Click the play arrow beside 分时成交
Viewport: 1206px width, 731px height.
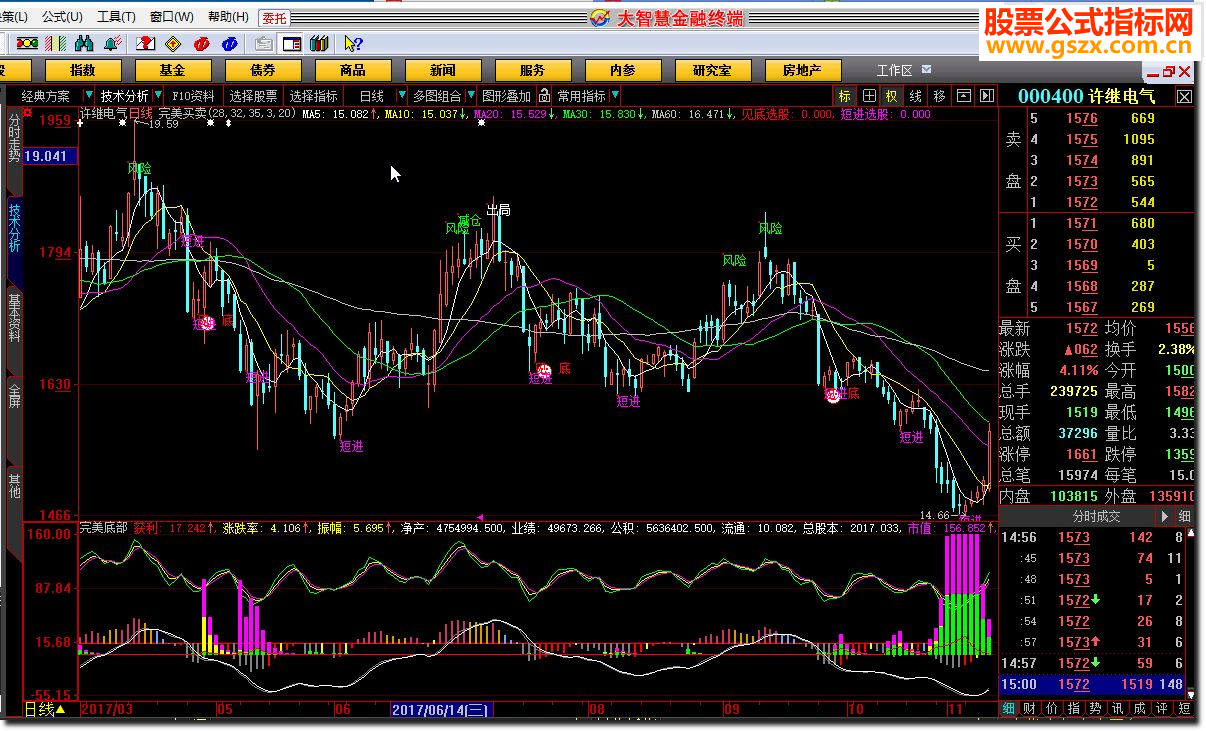pyautogui.click(x=1164, y=516)
